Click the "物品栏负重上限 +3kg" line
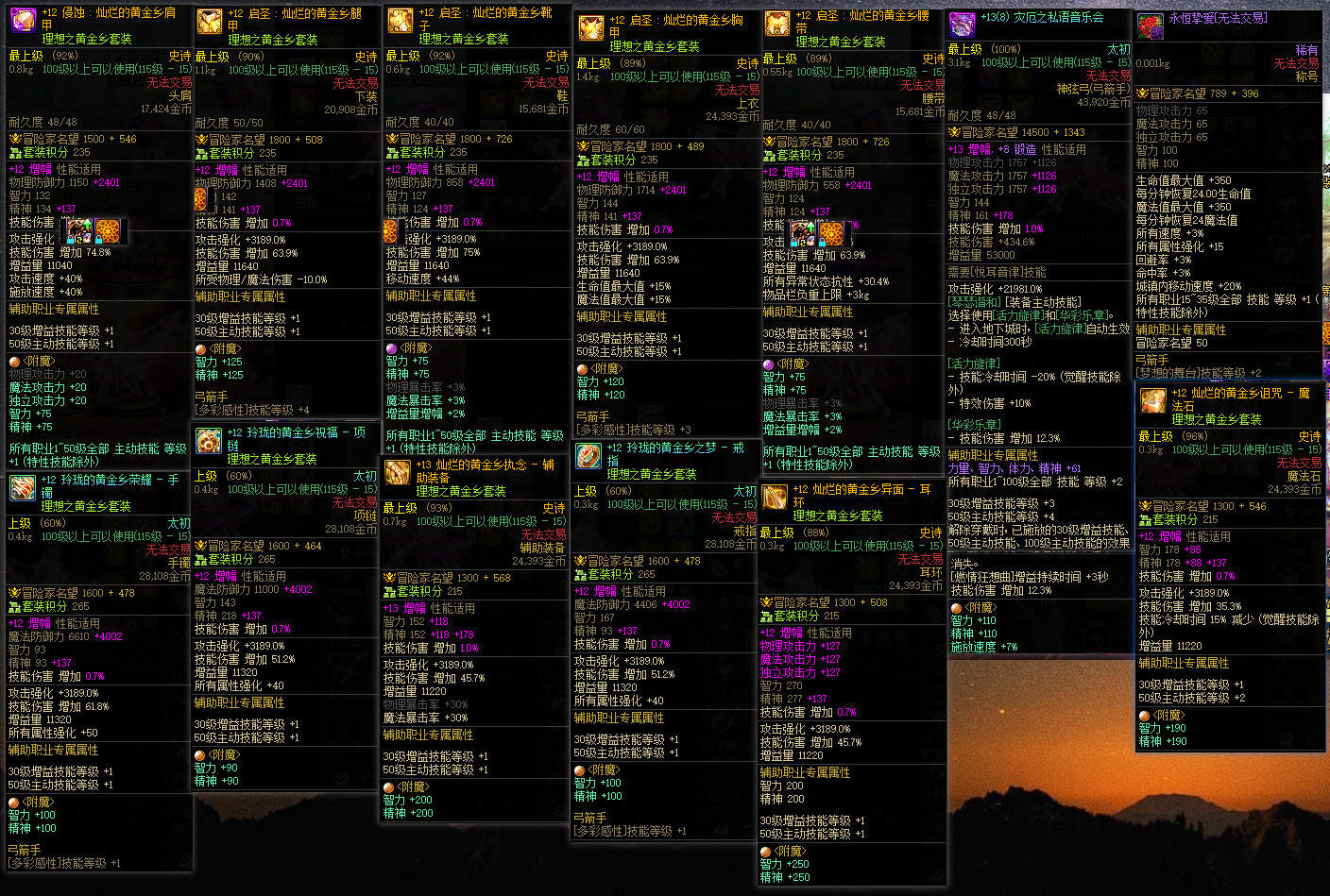Screen dimensions: 1330x896 816,295
